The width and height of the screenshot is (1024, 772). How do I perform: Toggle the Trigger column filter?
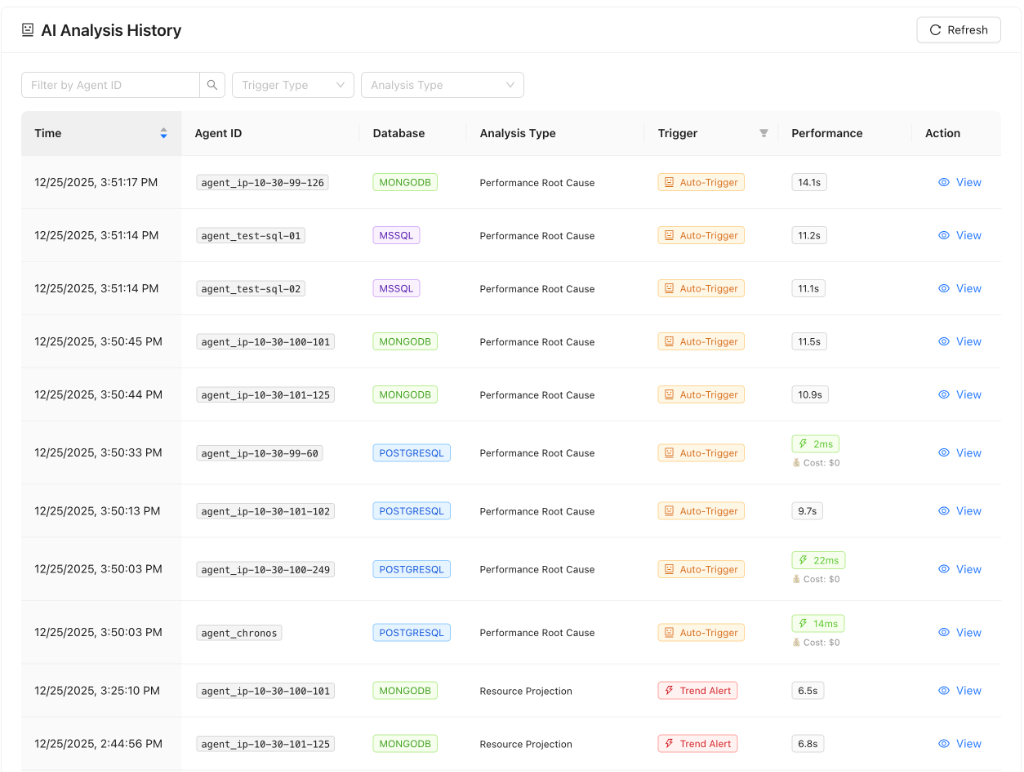(x=763, y=132)
